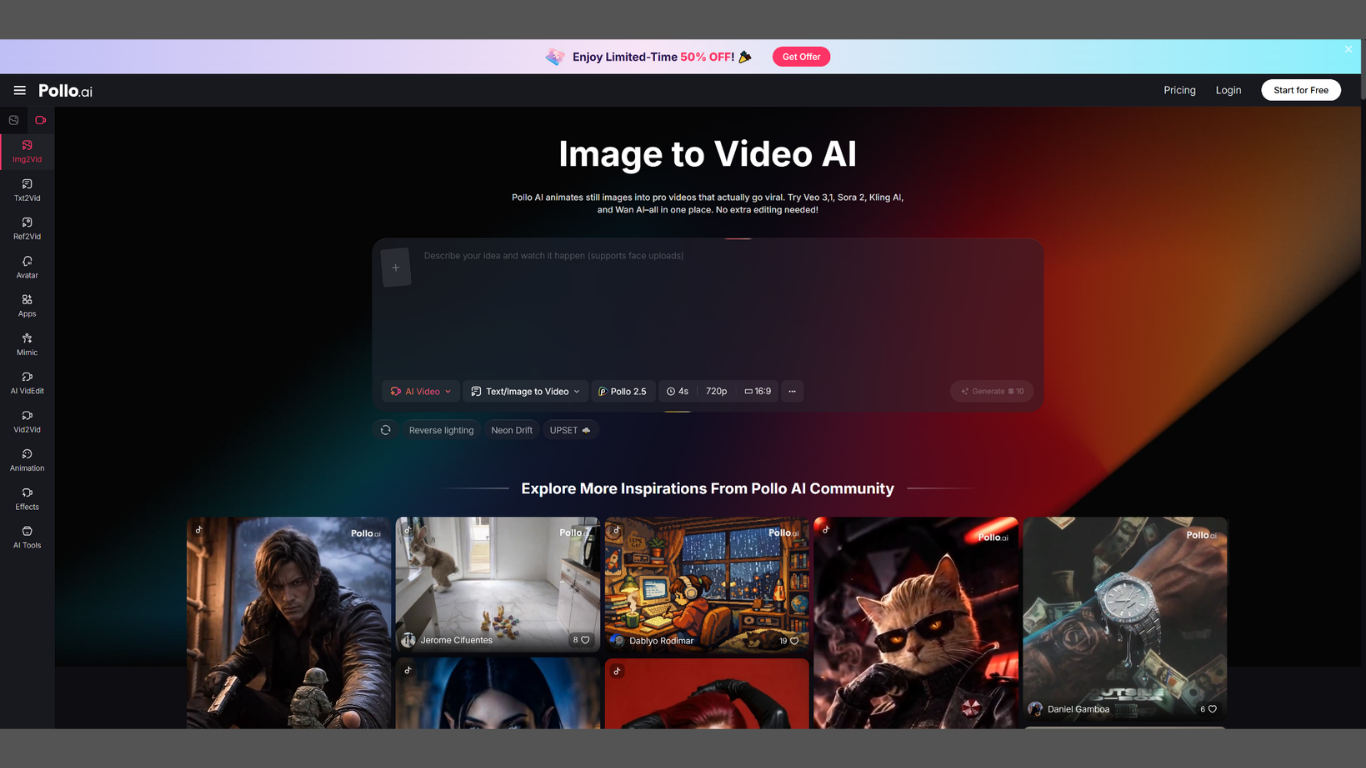Open the Img2Vid tool
1366x768 pixels.
coord(27,151)
